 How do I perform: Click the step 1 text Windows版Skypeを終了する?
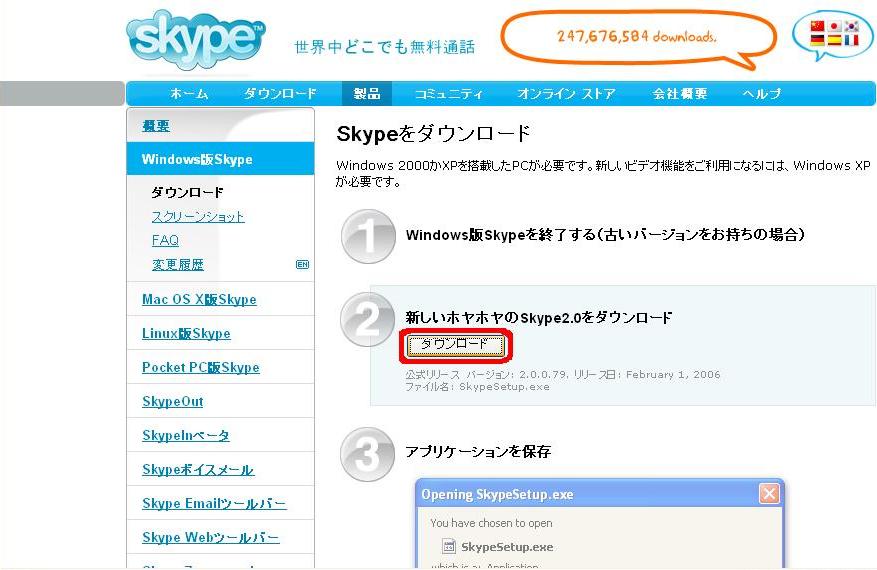click(x=605, y=234)
